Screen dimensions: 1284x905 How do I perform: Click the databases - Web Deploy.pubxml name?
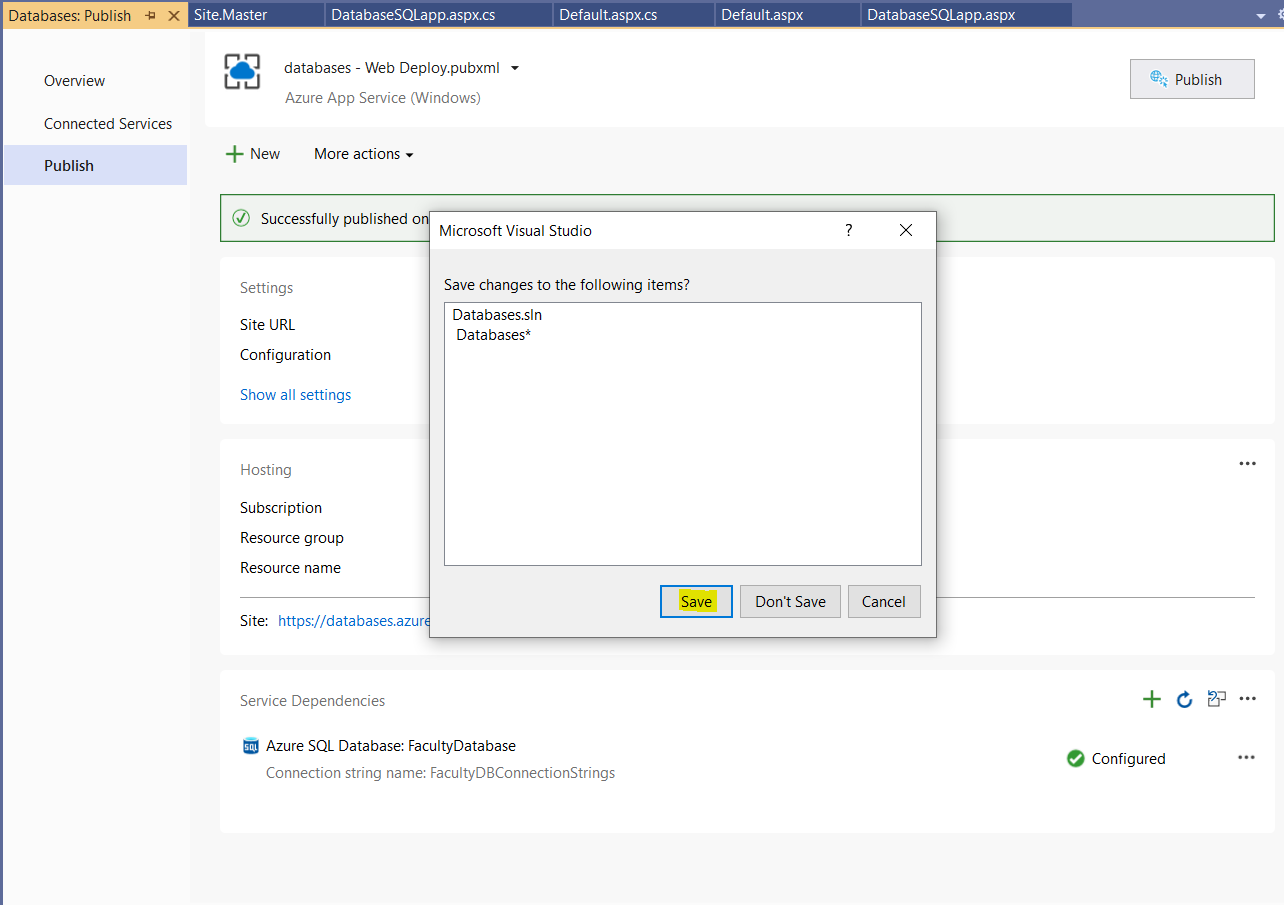tap(393, 68)
